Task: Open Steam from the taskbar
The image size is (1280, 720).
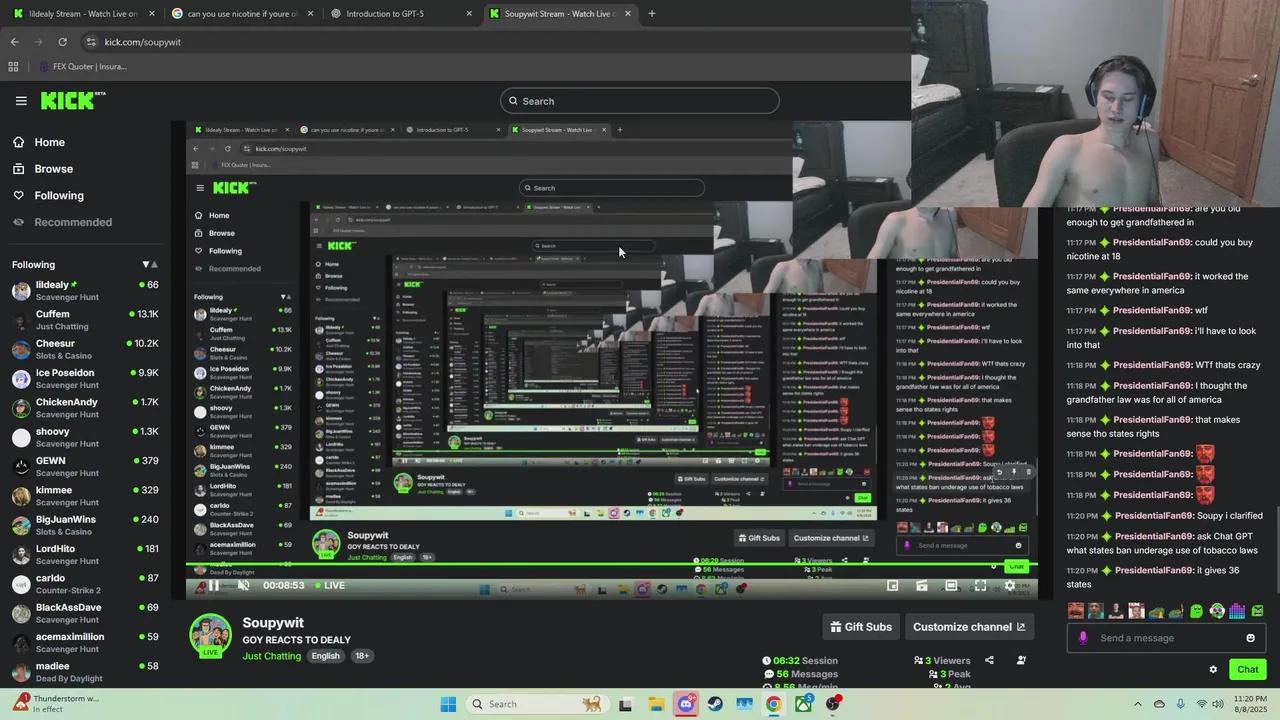Action: [715, 704]
